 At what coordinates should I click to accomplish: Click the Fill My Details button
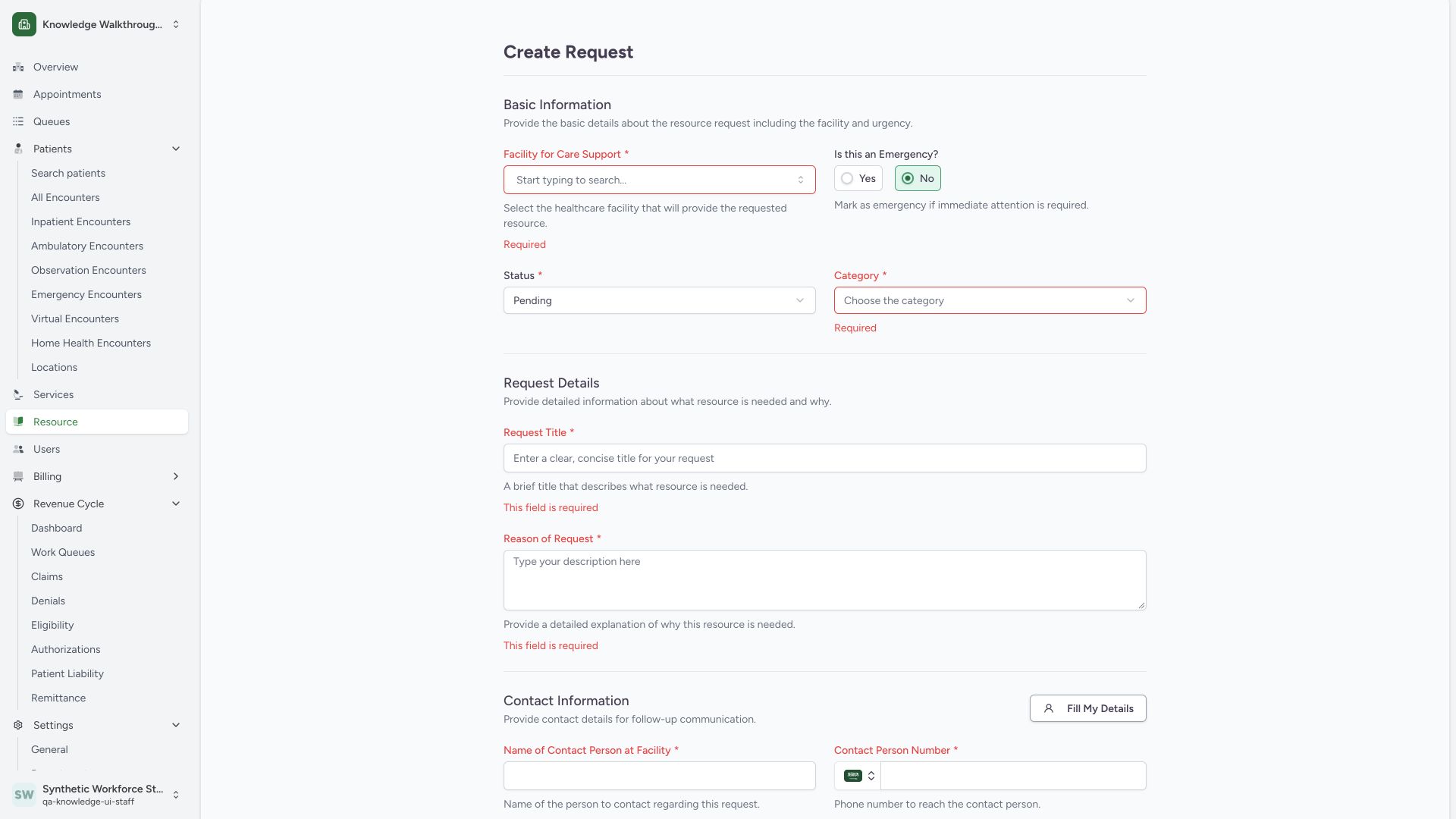tap(1088, 709)
